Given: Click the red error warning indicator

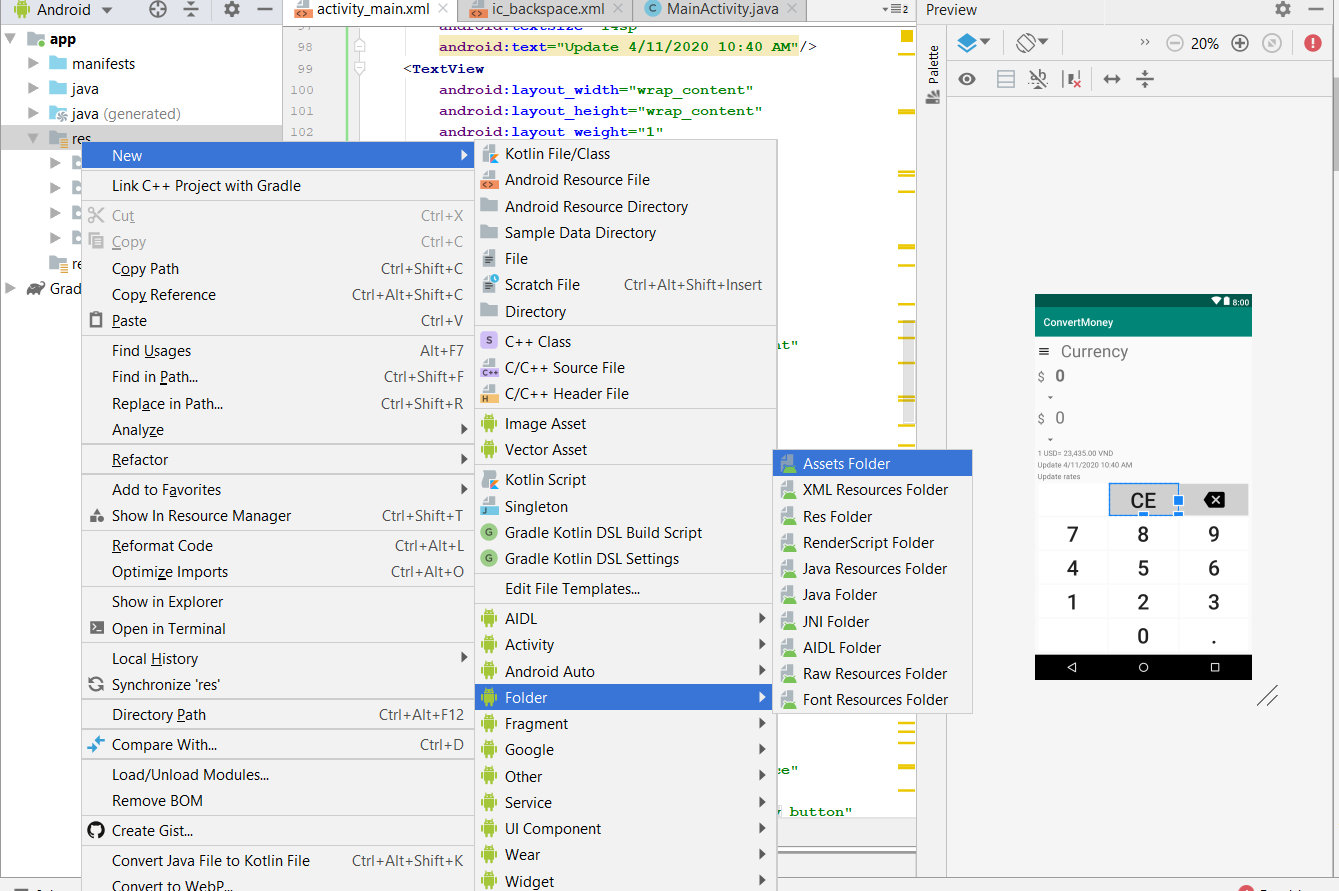Looking at the screenshot, I should point(1312,43).
